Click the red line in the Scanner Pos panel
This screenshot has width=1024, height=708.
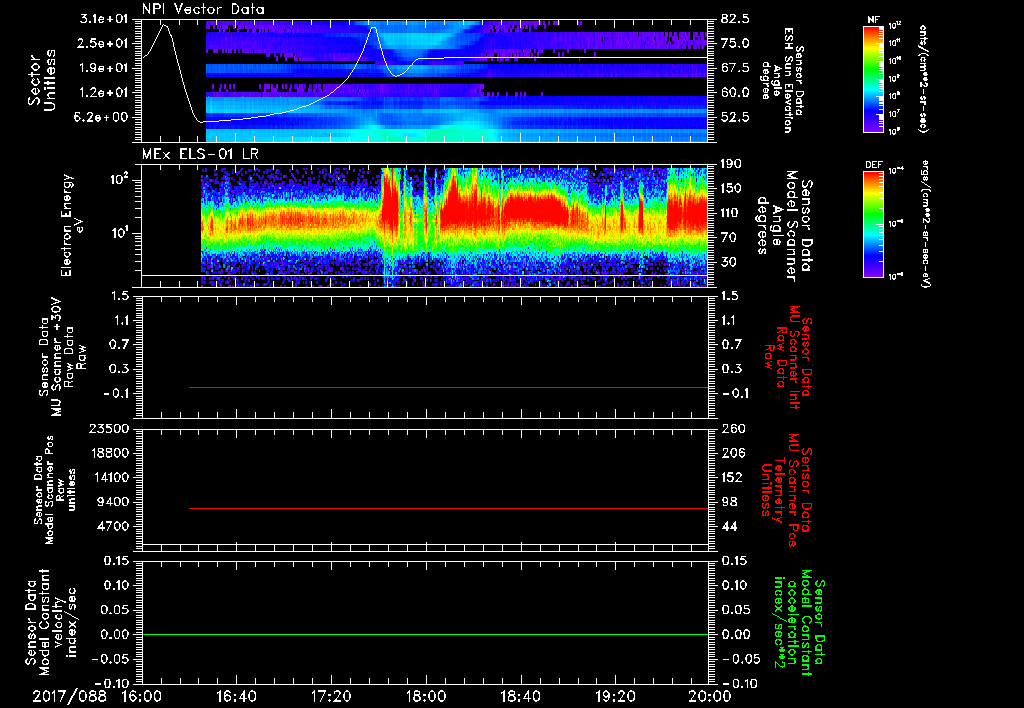448,508
